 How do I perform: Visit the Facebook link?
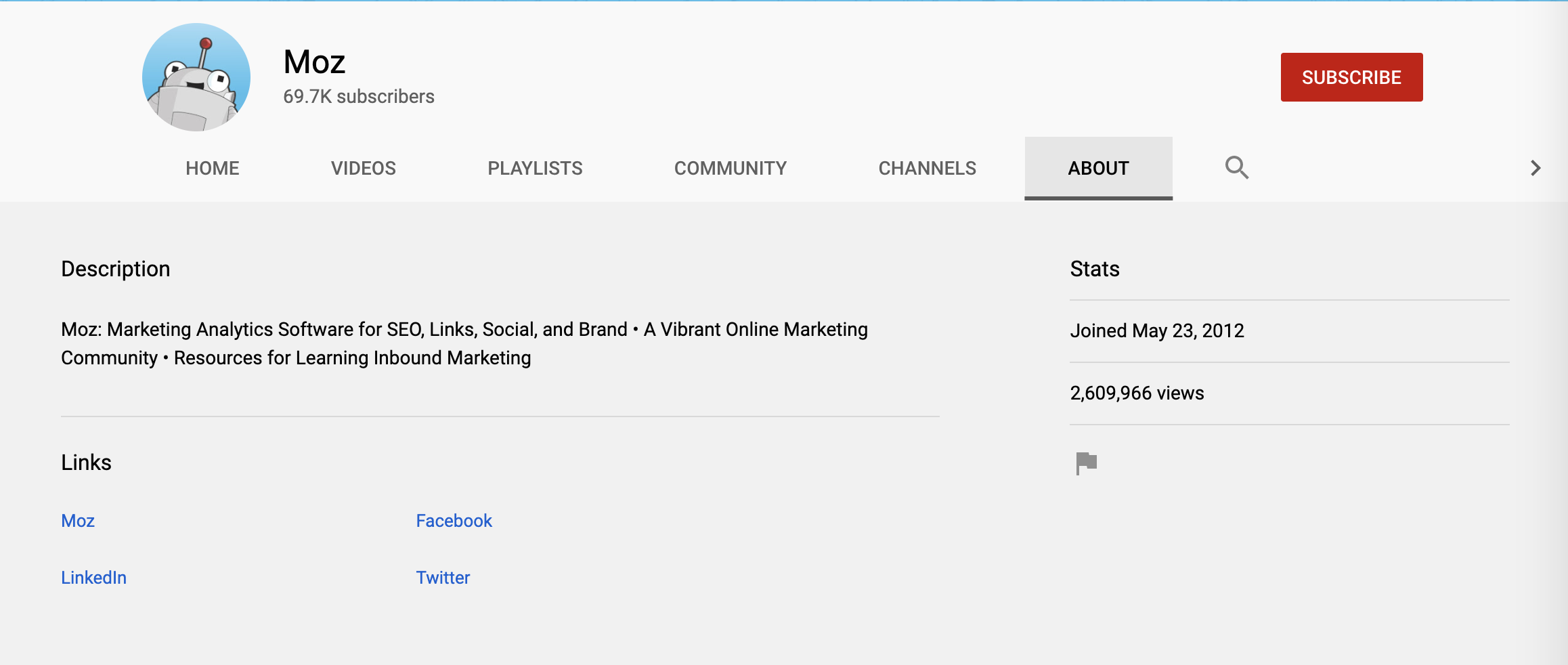pyautogui.click(x=454, y=521)
